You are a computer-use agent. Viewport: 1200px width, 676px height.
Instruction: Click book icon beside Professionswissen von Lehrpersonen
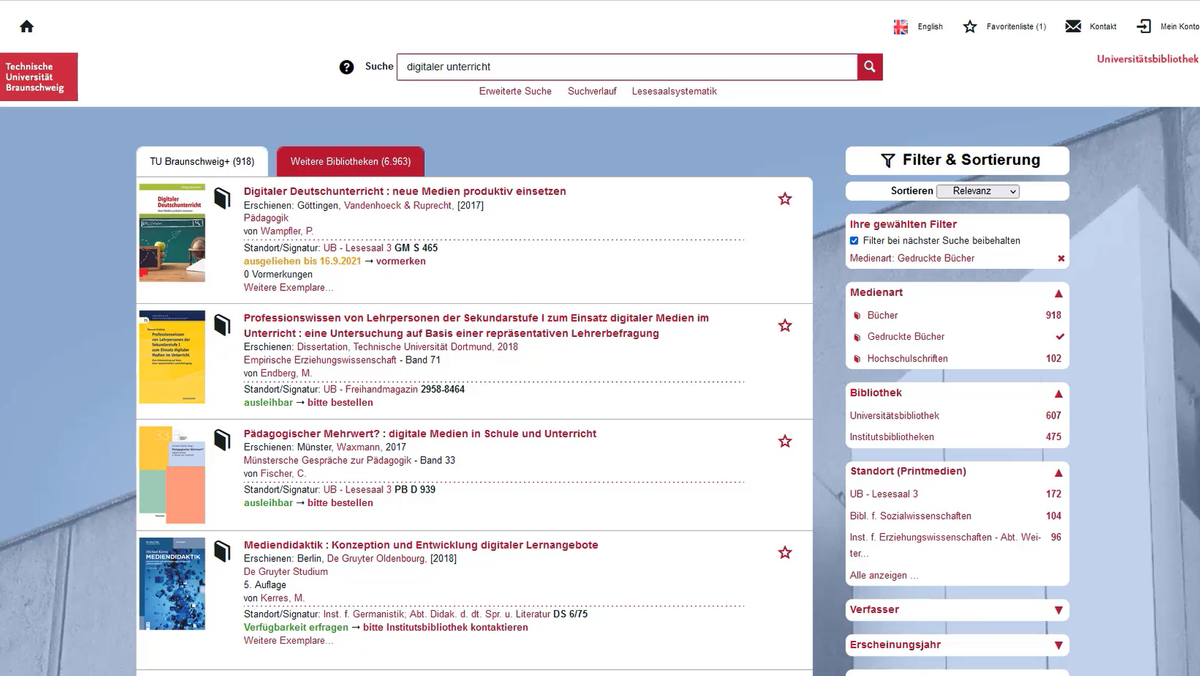(x=222, y=326)
